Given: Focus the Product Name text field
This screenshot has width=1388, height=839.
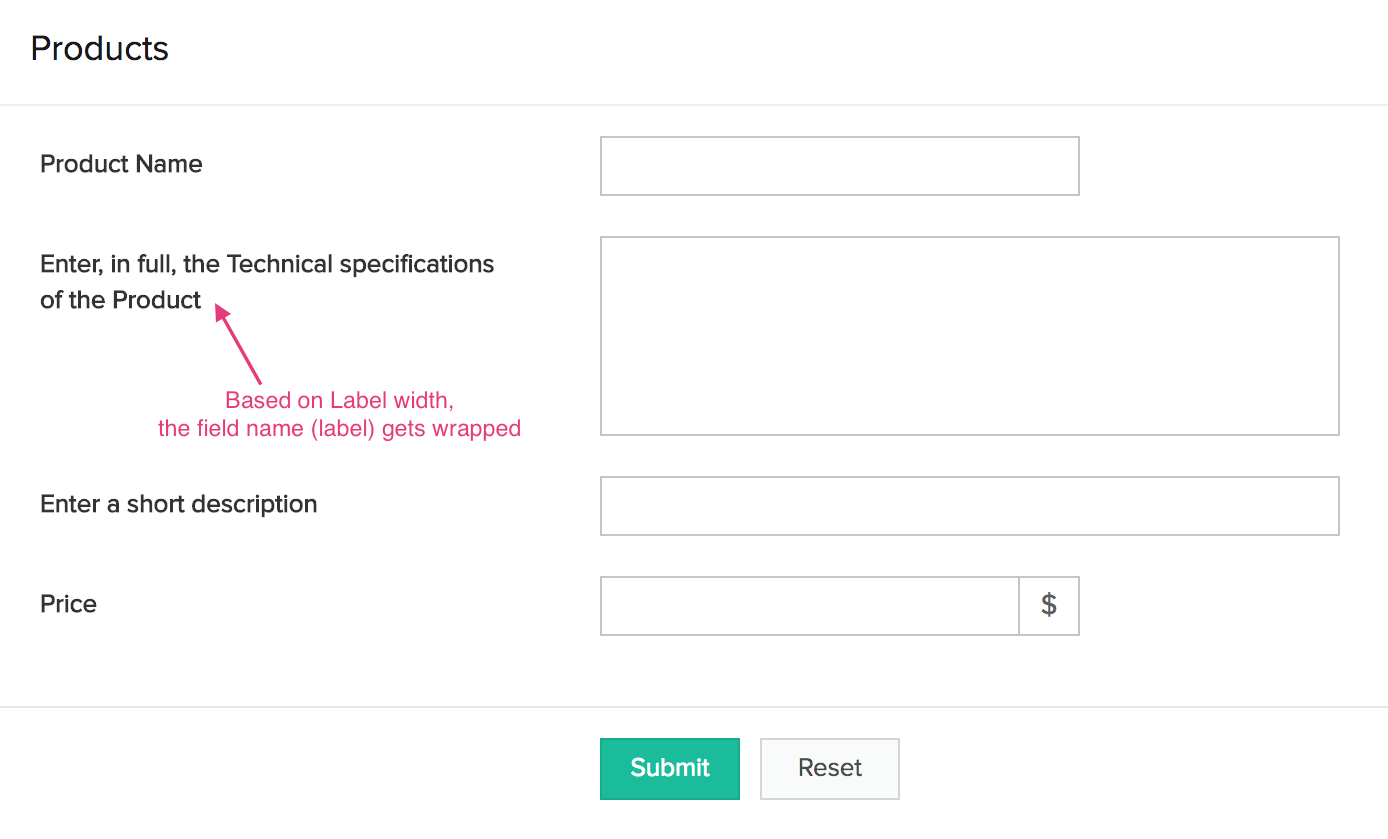Looking at the screenshot, I should tap(839, 166).
